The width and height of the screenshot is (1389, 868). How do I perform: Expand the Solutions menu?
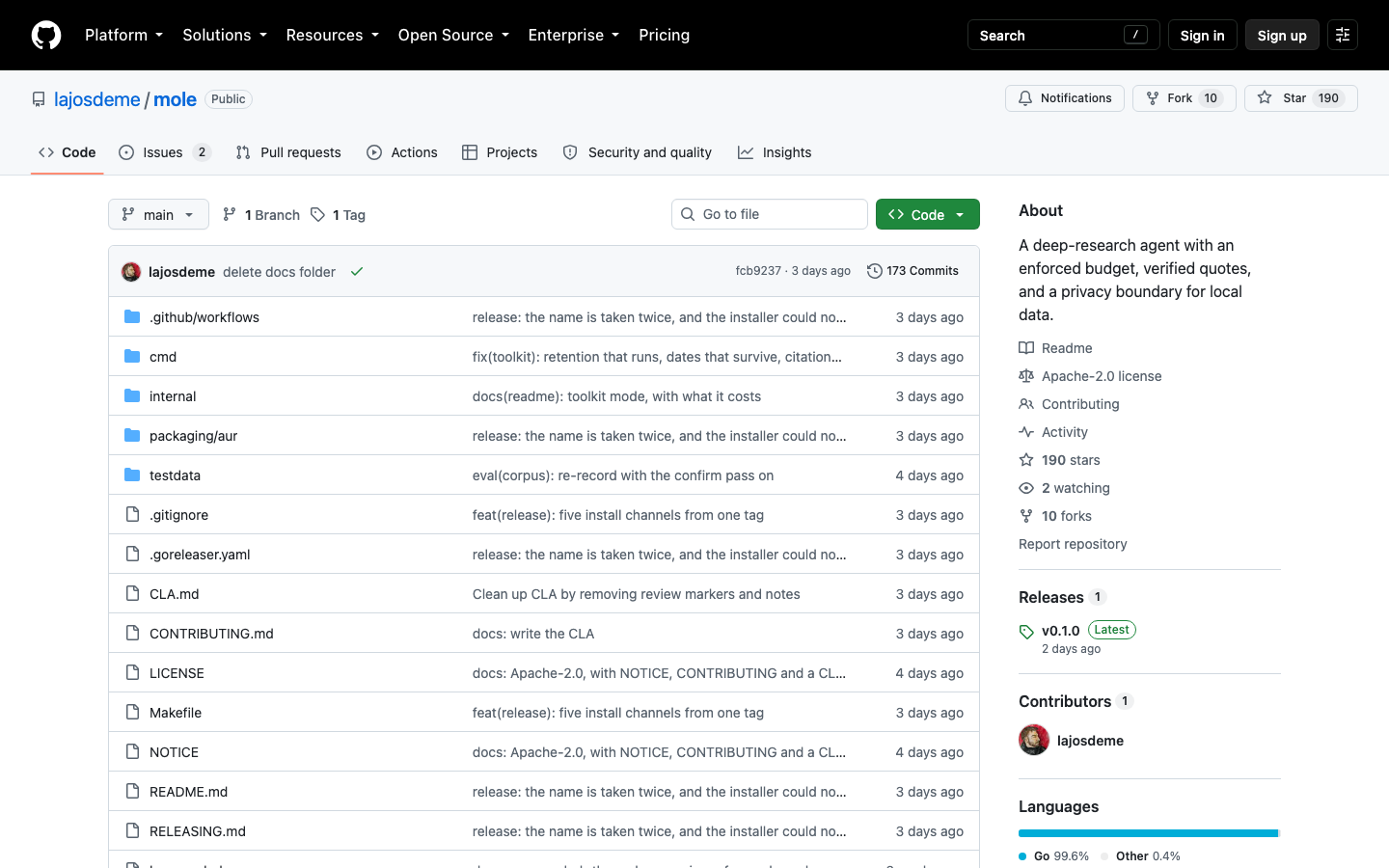coord(225,35)
